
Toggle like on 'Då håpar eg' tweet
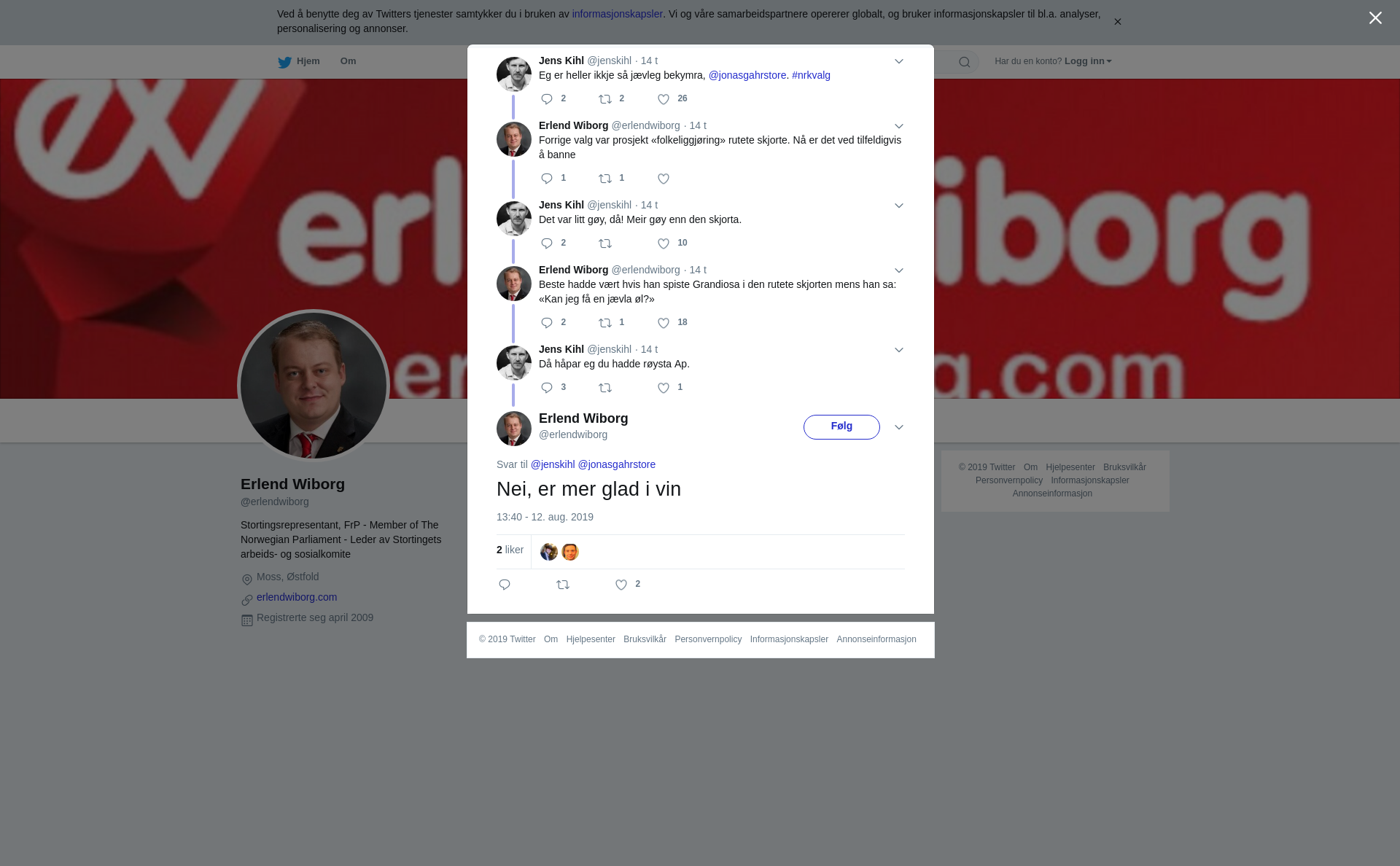[x=664, y=388]
